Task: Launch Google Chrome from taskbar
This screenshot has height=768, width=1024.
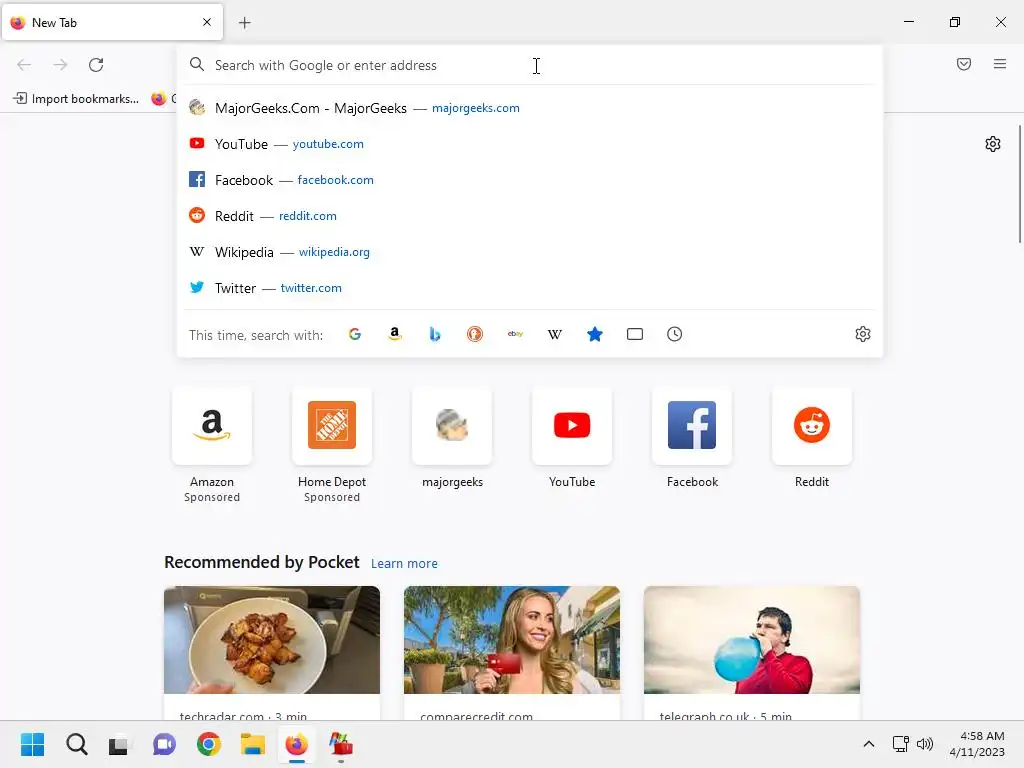Action: (x=208, y=744)
